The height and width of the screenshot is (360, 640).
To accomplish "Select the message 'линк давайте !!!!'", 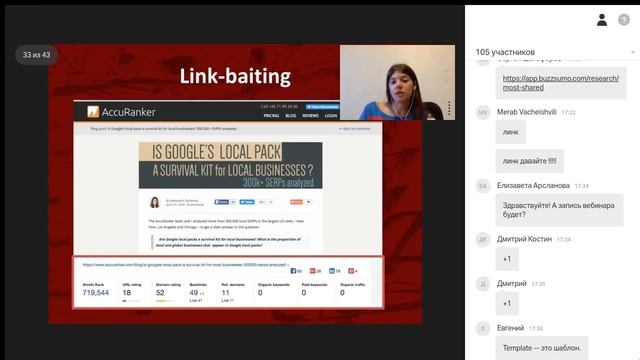I will pos(529,161).
